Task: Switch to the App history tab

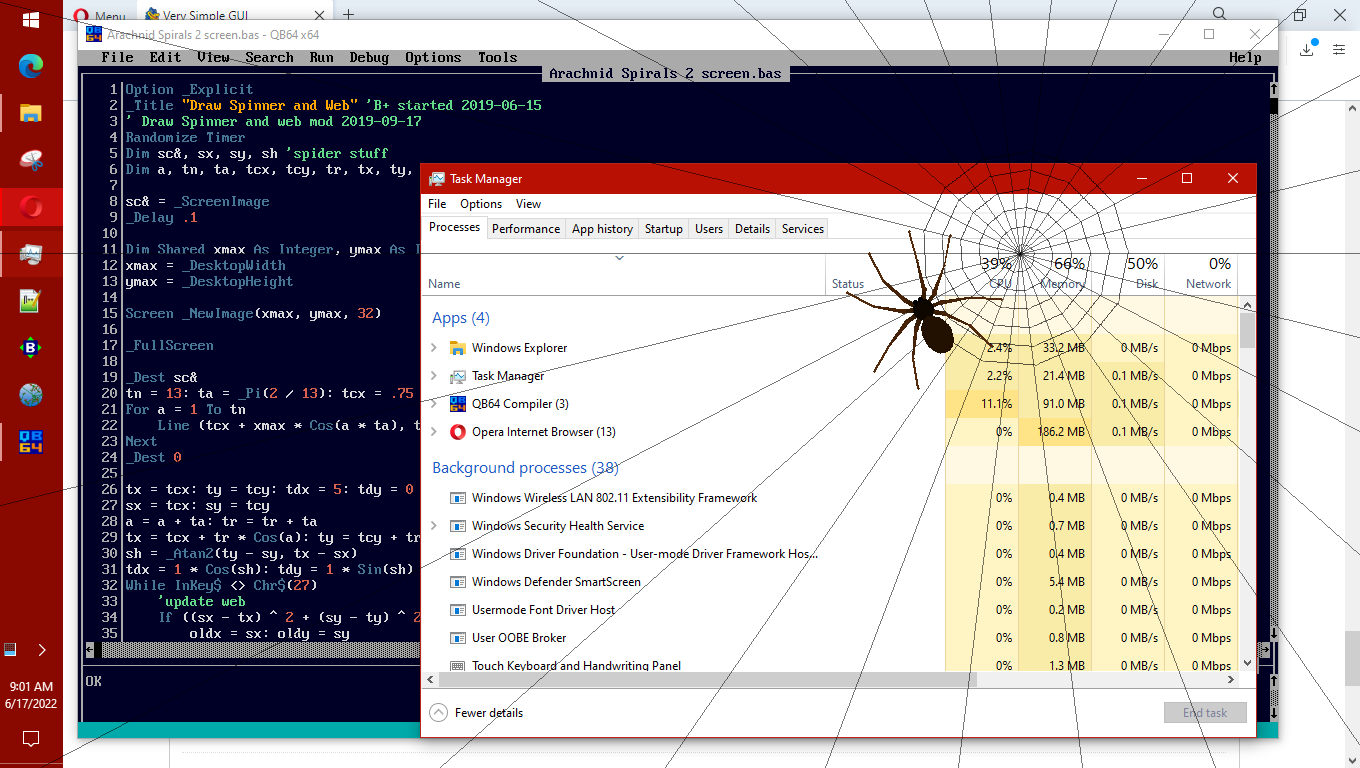Action: [x=602, y=229]
